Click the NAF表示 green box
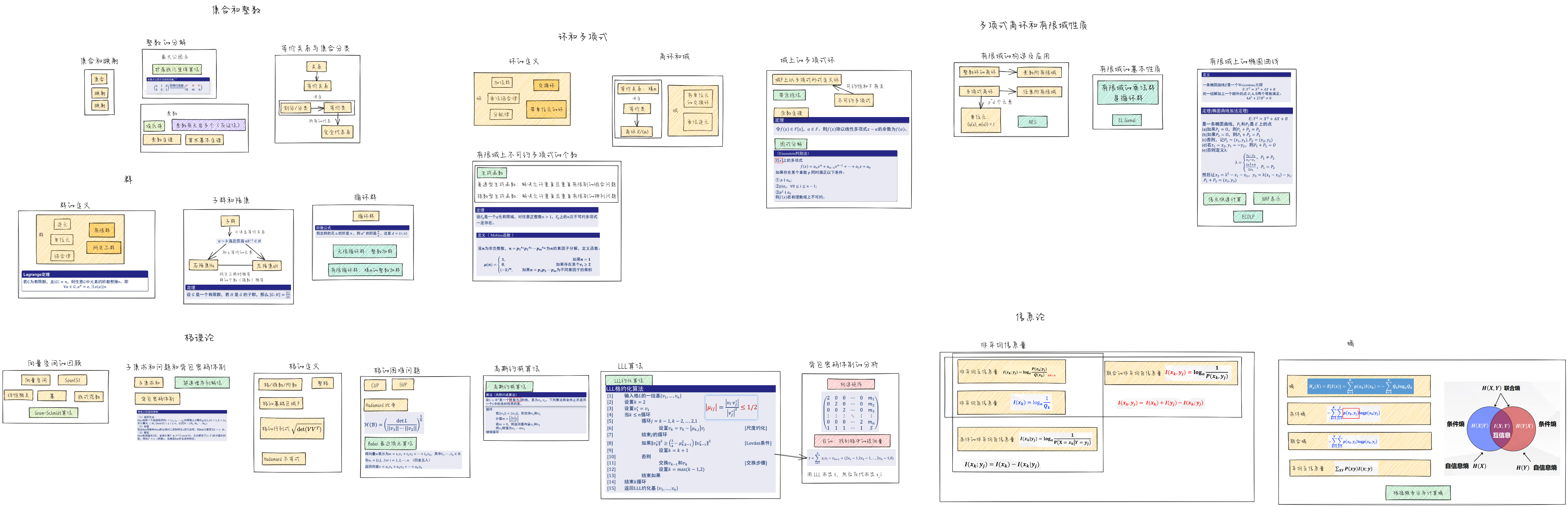This screenshot has height=507, width=1568. pos(1271,198)
